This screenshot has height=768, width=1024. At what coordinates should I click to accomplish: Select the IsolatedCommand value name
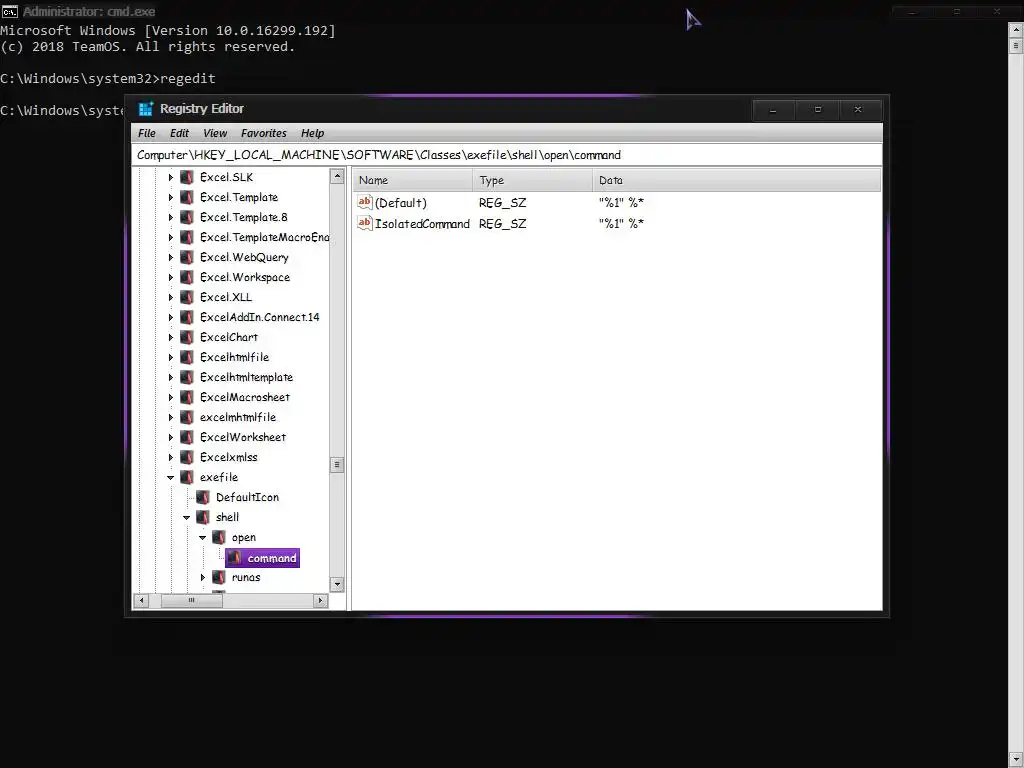(422, 223)
